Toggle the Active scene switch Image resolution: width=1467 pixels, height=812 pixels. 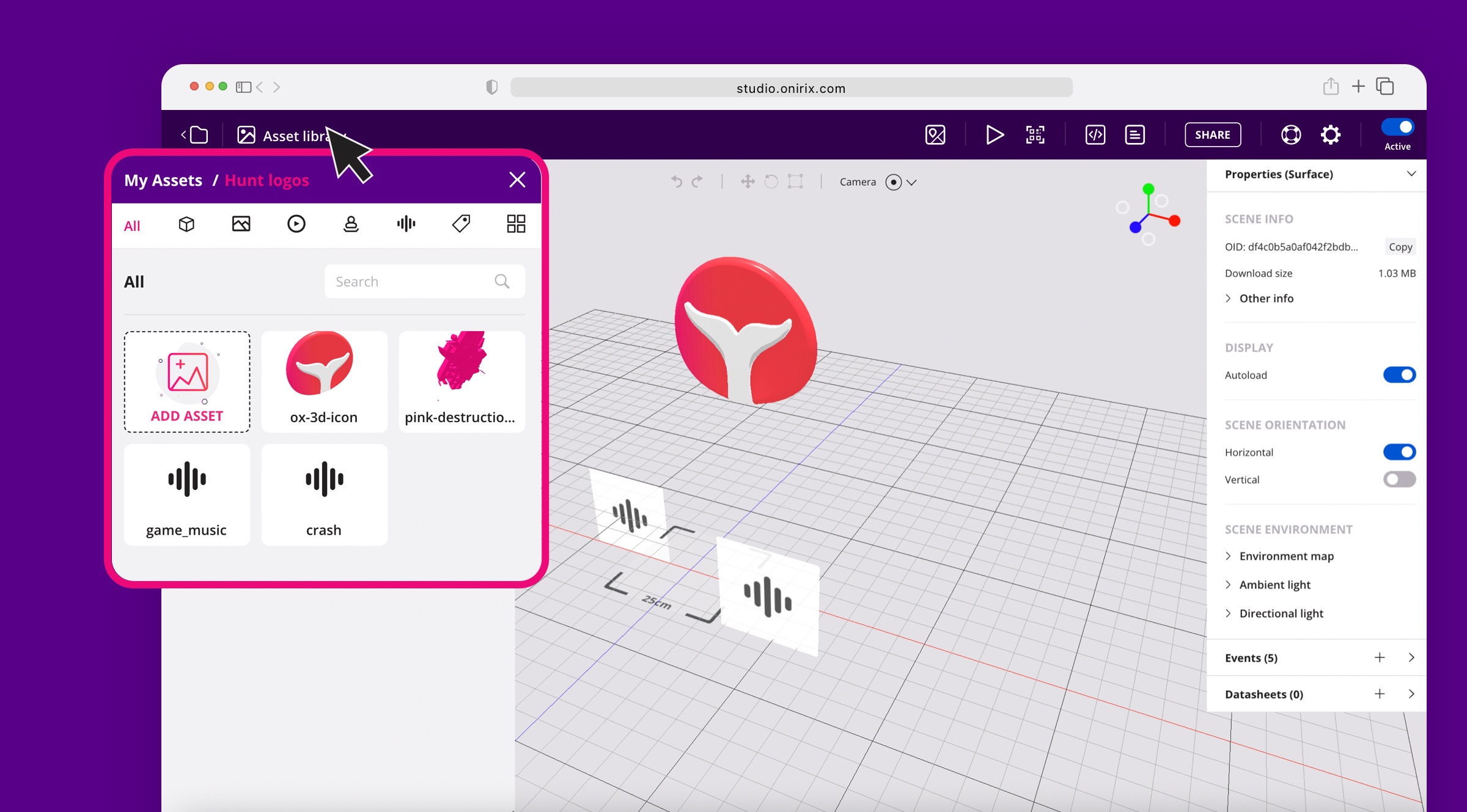1397,127
